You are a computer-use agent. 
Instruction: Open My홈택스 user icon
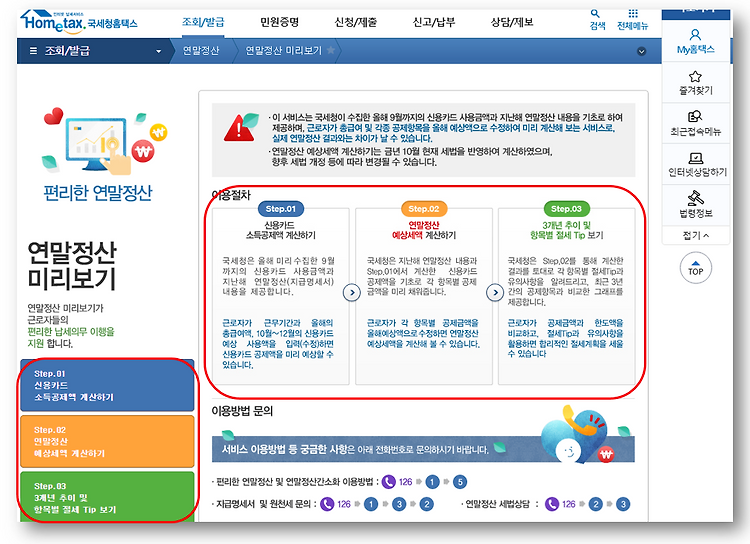(695, 34)
